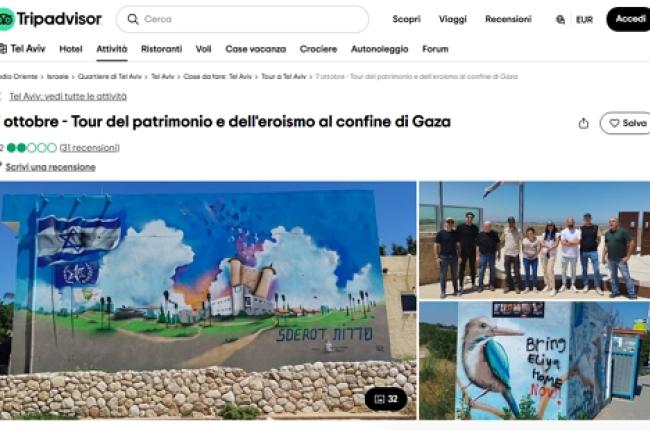
Task: Open the bird graffiti thumbnail
Action: pos(534,361)
